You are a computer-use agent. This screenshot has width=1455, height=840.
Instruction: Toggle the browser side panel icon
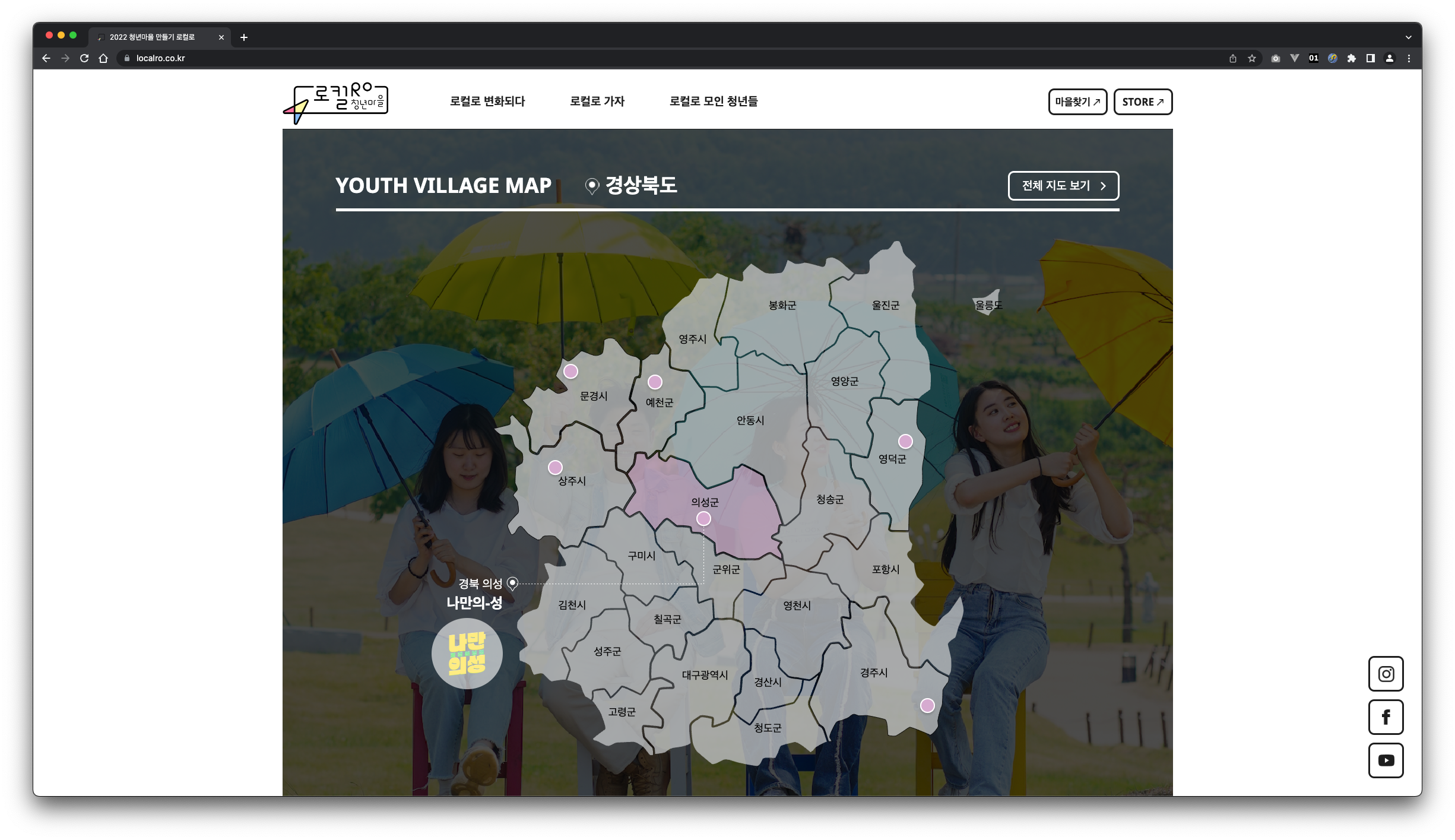click(1371, 58)
